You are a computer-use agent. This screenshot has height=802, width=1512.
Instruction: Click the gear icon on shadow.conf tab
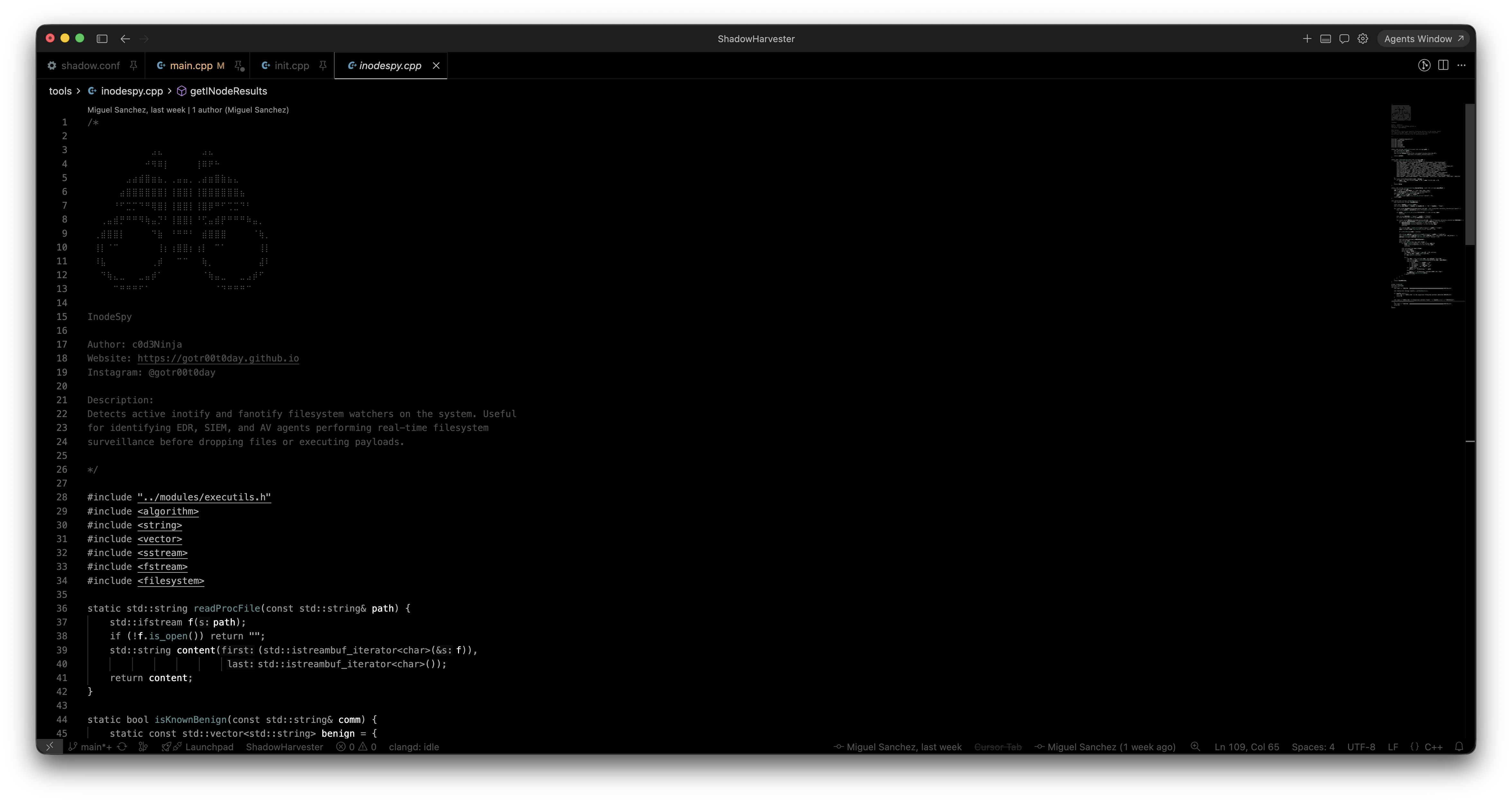[52, 66]
